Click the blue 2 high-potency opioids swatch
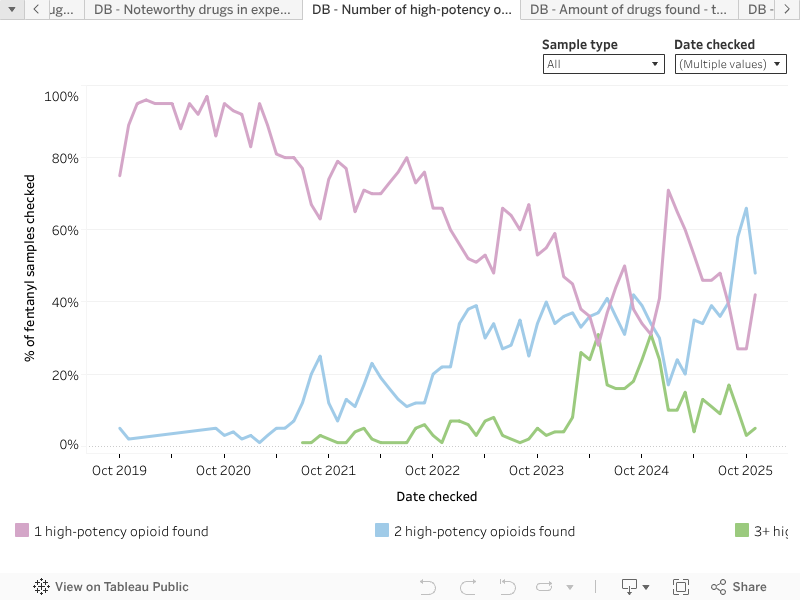 point(382,531)
